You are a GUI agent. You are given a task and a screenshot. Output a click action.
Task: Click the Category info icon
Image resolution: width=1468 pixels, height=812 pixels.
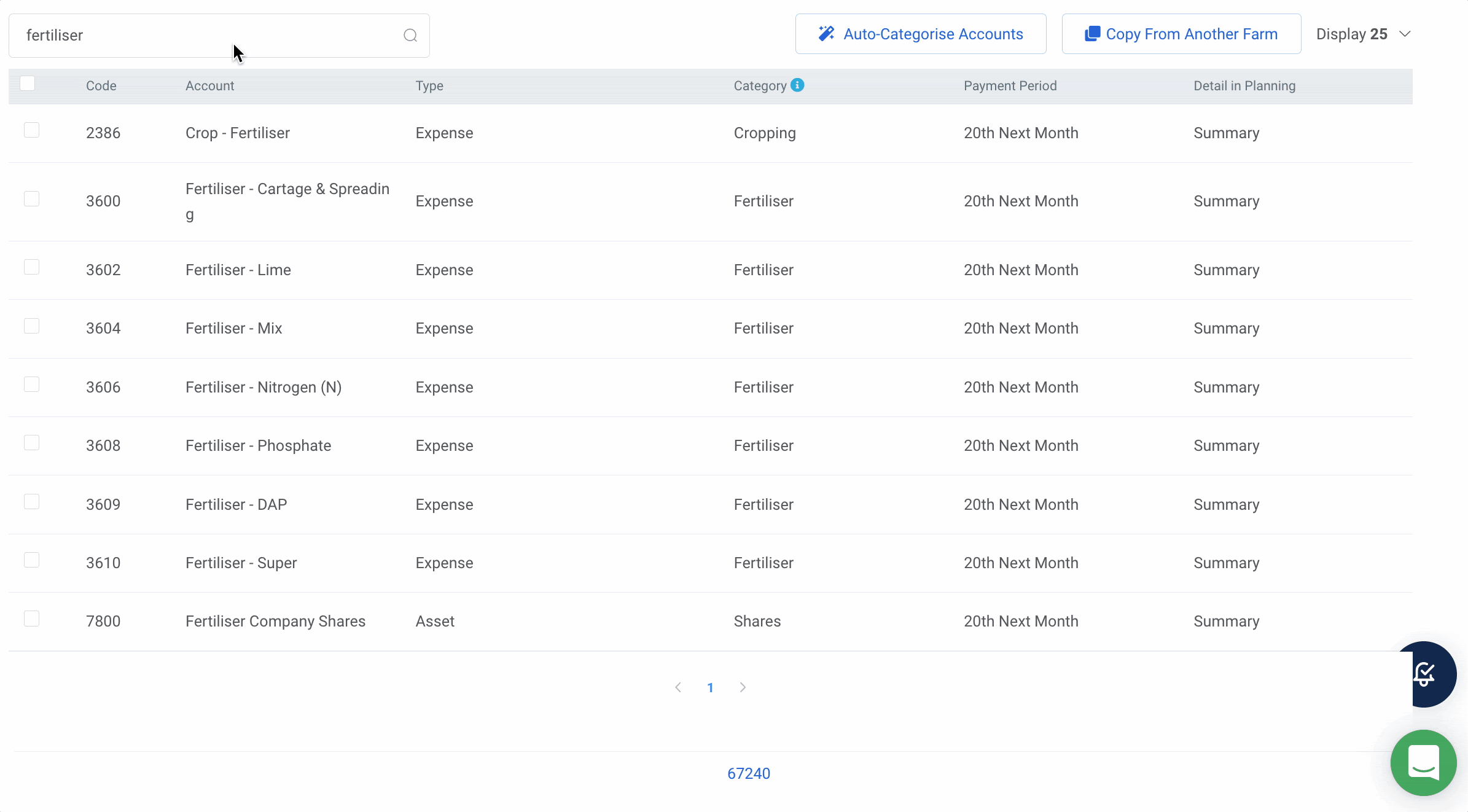pos(797,85)
